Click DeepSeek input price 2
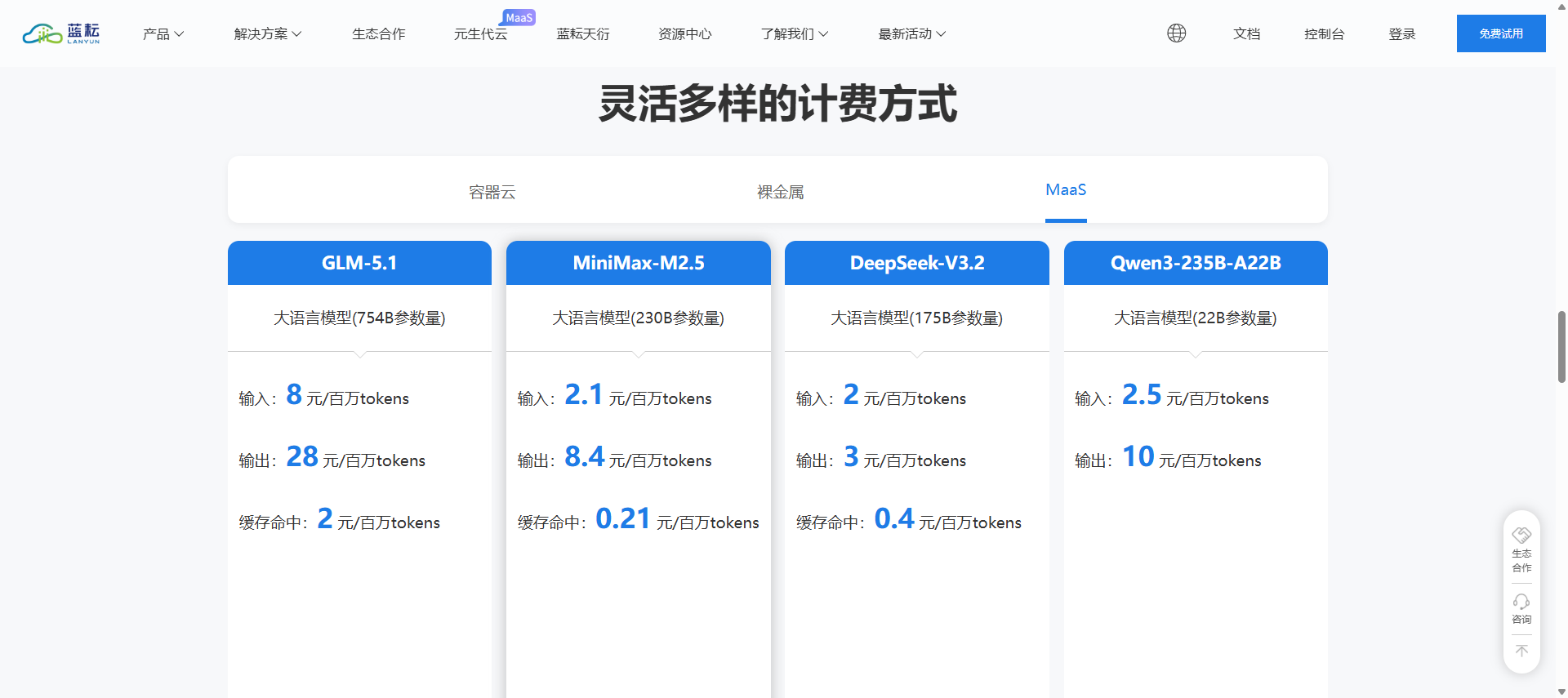The height and width of the screenshot is (698, 1568). (x=851, y=394)
